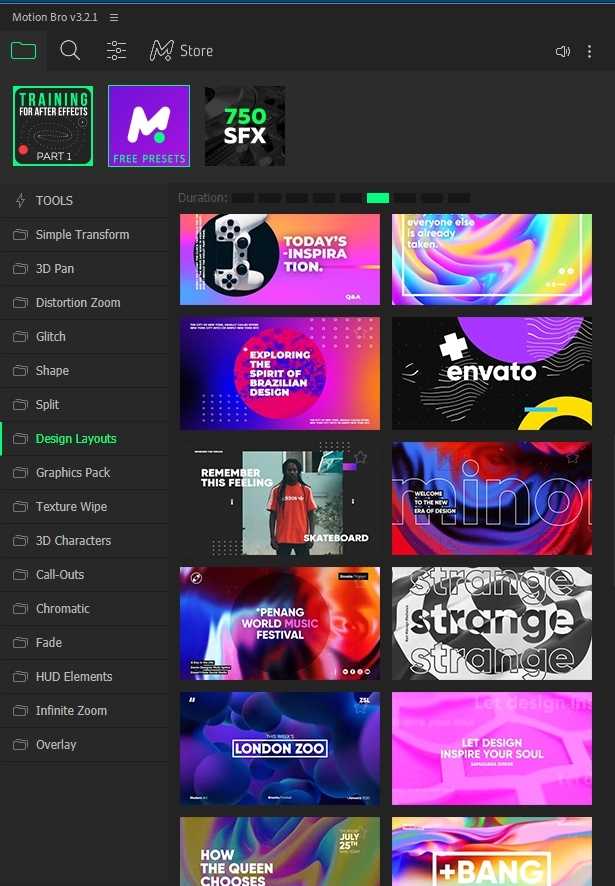Viewport: 615px width, 886px height.
Task: Open the vertical three-dot options menu
Action: 590,51
